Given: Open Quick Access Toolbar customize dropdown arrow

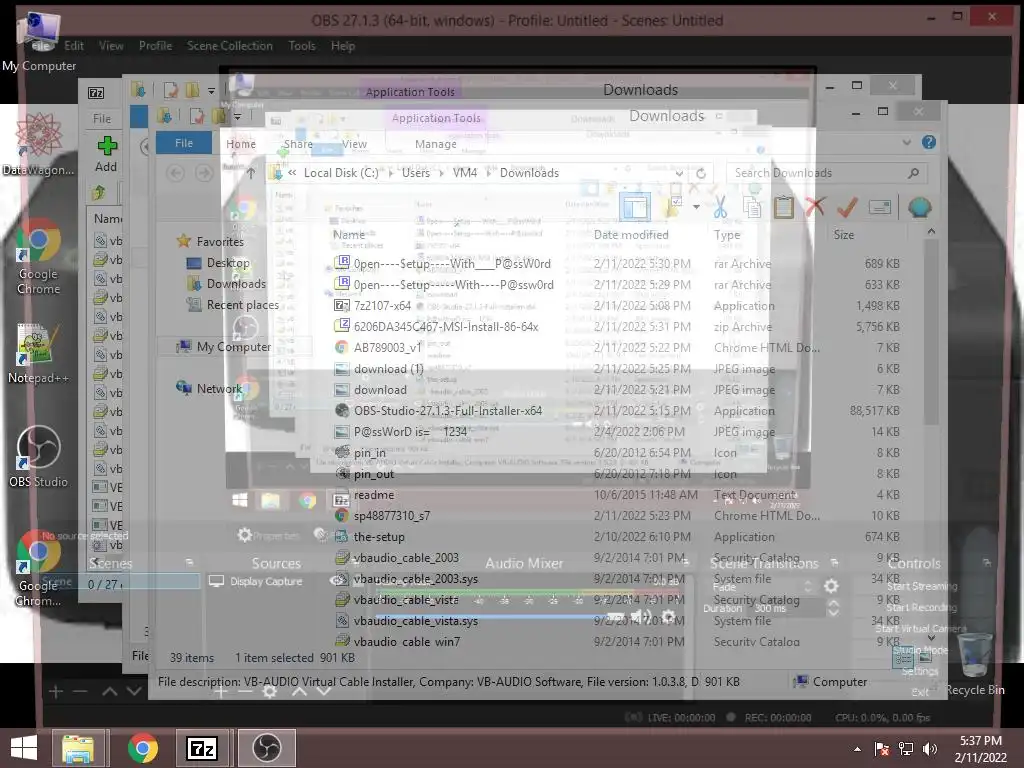Looking at the screenshot, I should [237, 118].
